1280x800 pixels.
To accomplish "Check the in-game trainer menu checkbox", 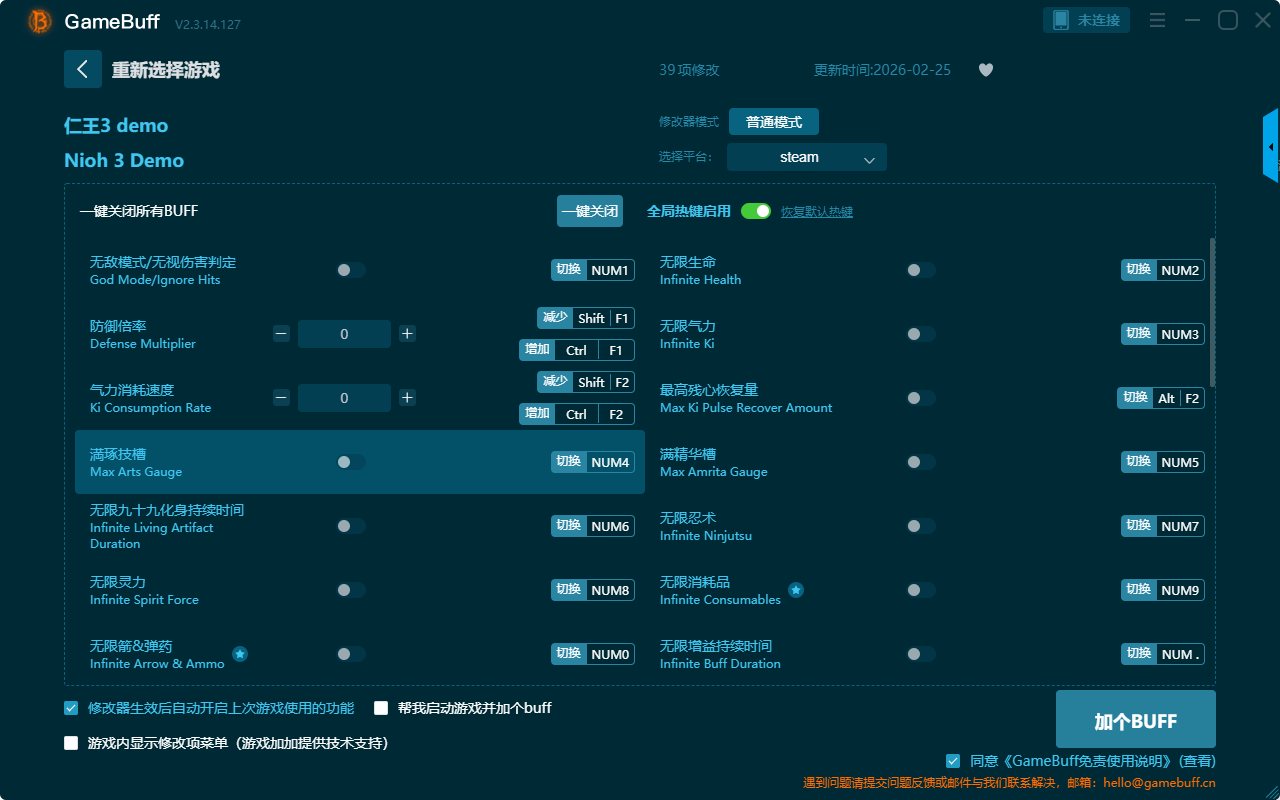I will [x=71, y=743].
